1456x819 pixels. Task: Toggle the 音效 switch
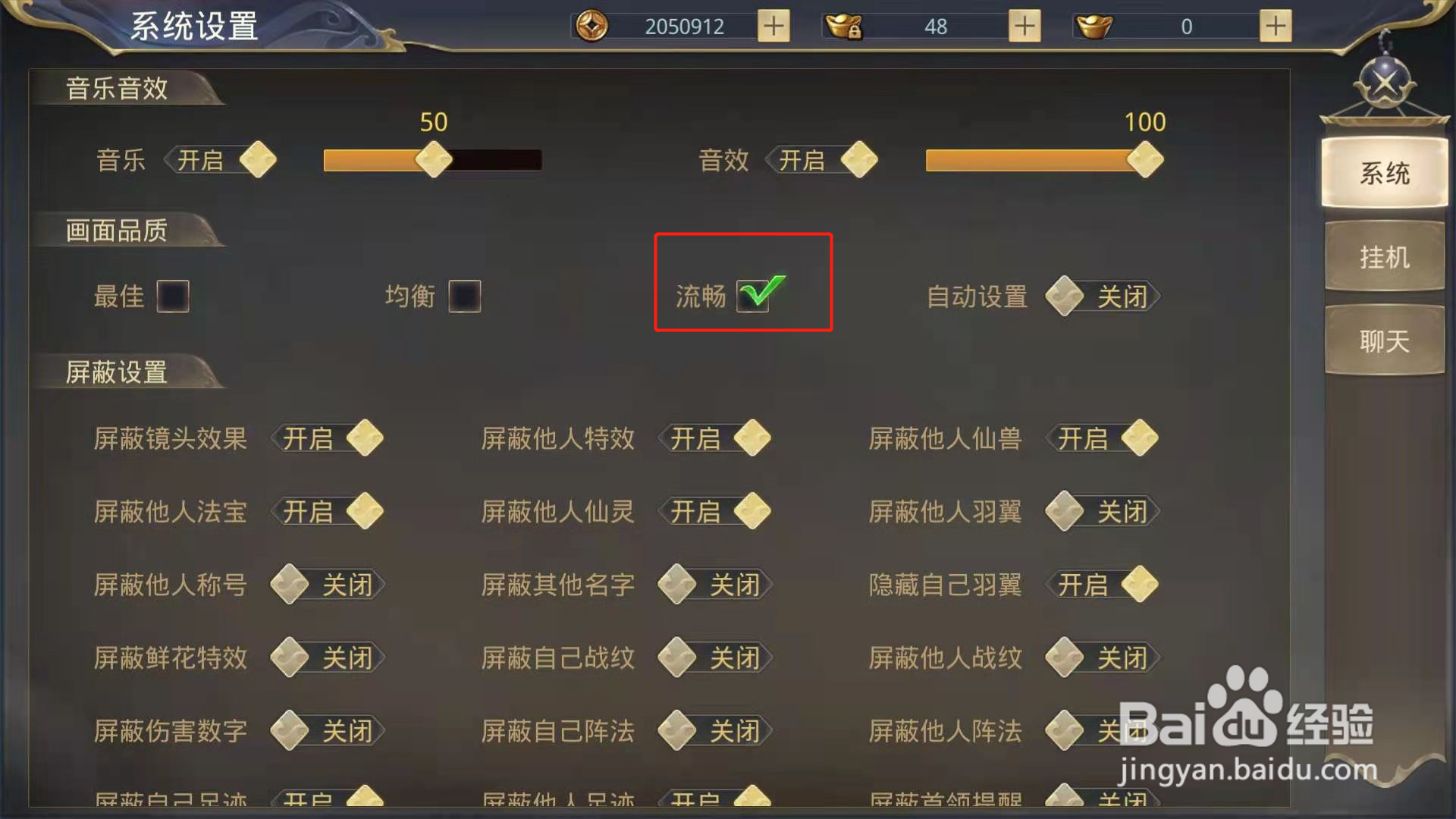tap(822, 160)
